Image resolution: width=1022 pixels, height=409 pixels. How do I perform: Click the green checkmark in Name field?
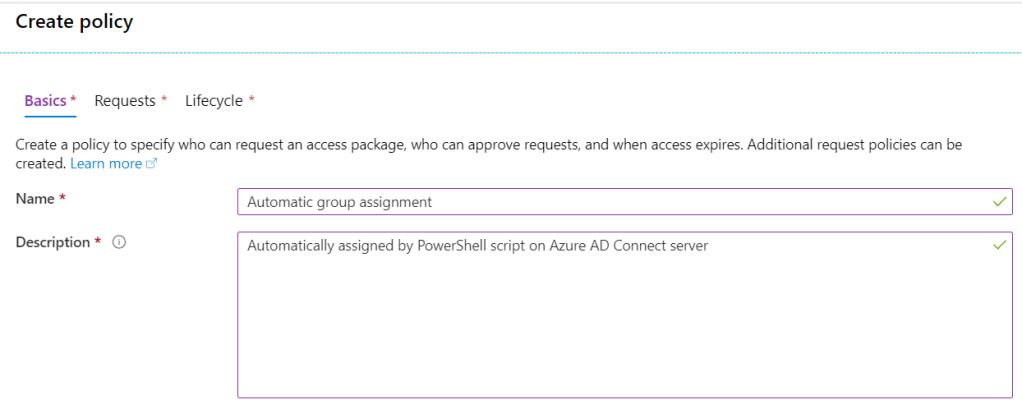pyautogui.click(x=999, y=201)
